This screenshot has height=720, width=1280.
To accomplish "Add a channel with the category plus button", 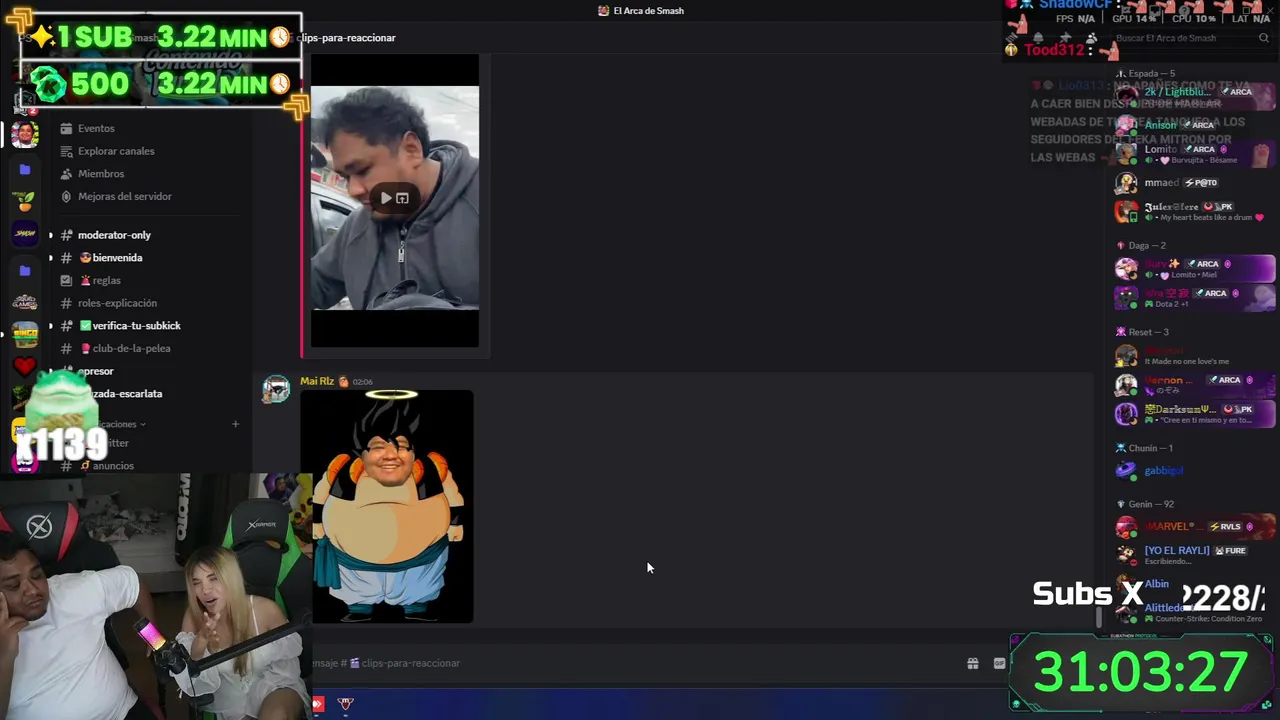I will pyautogui.click(x=235, y=424).
